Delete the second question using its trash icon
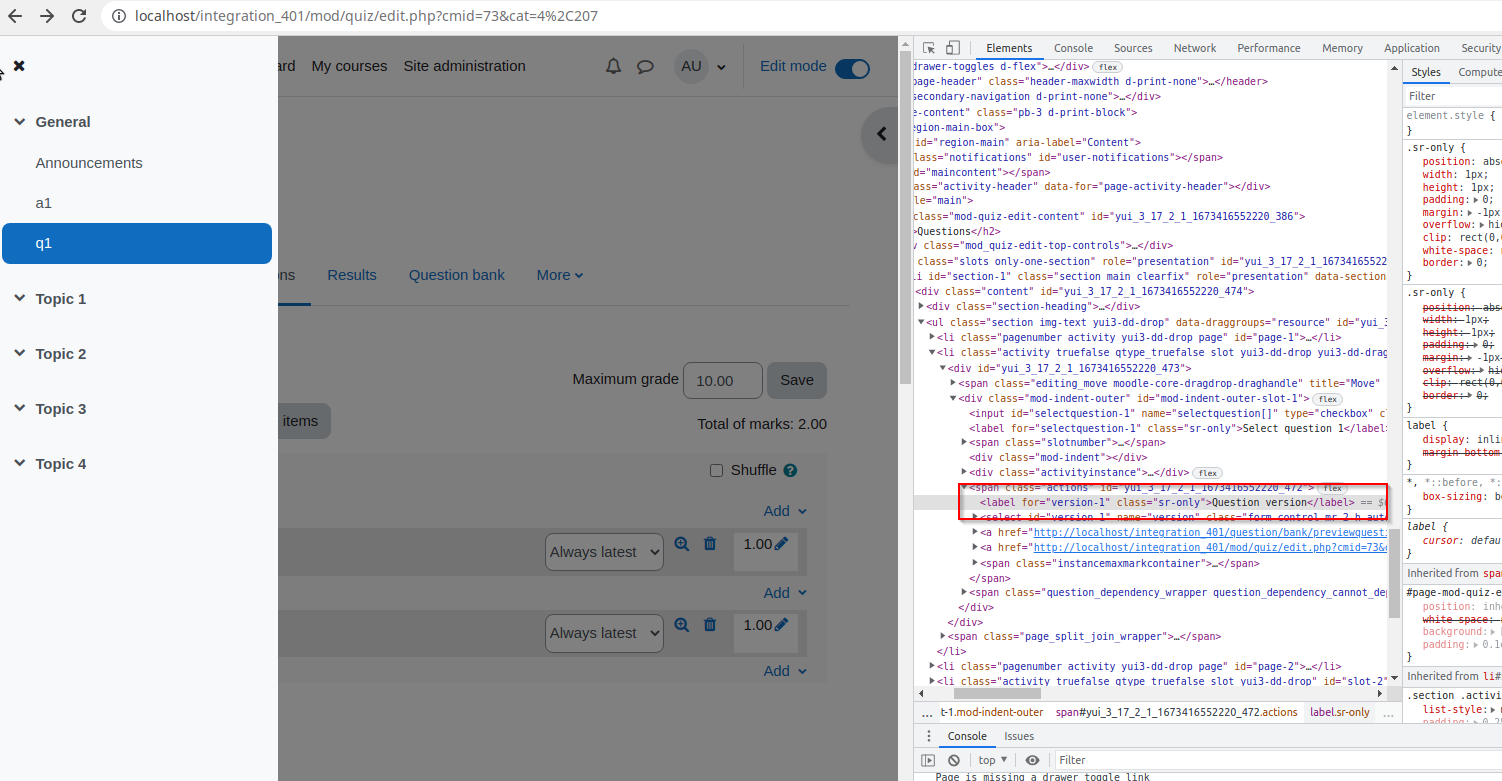This screenshot has width=1502, height=781. (710, 625)
